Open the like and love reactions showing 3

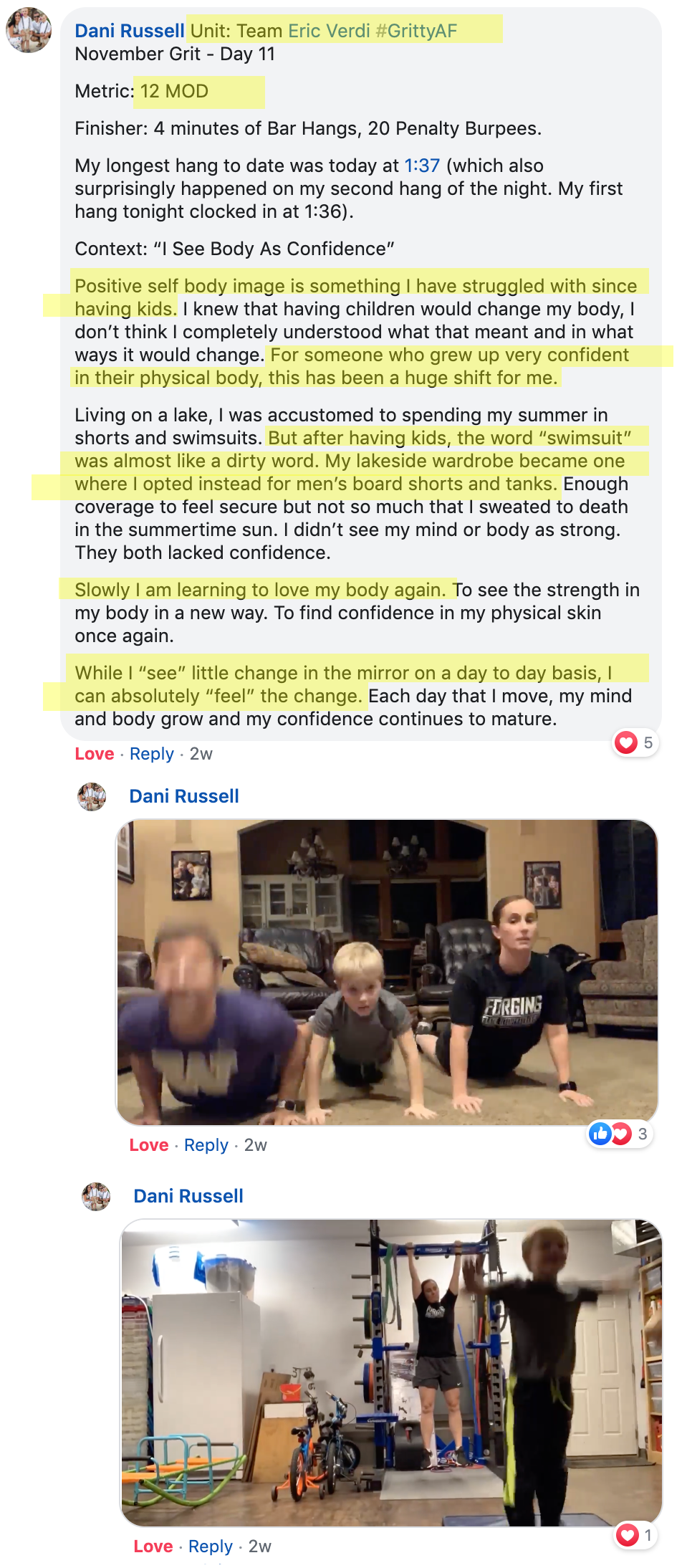pyautogui.click(x=620, y=1134)
